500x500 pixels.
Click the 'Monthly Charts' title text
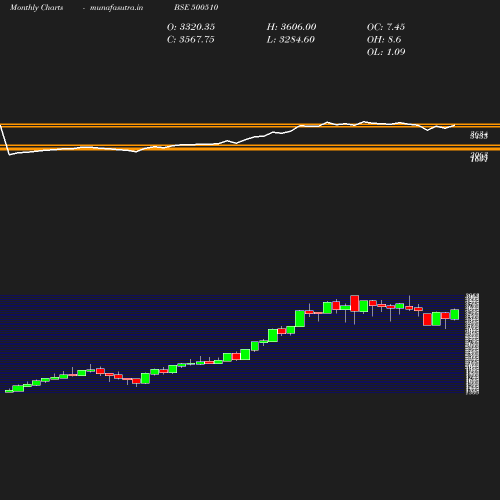click(x=36, y=8)
